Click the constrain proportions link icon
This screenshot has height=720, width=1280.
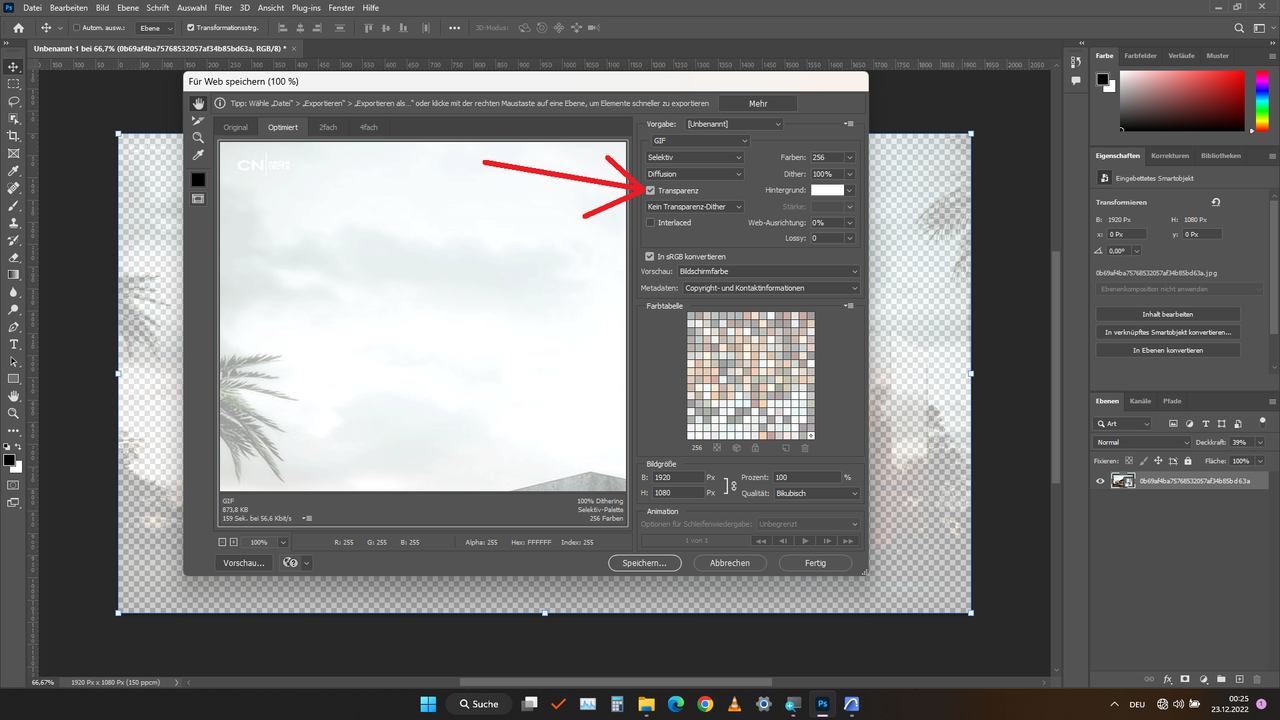pyautogui.click(x=734, y=486)
